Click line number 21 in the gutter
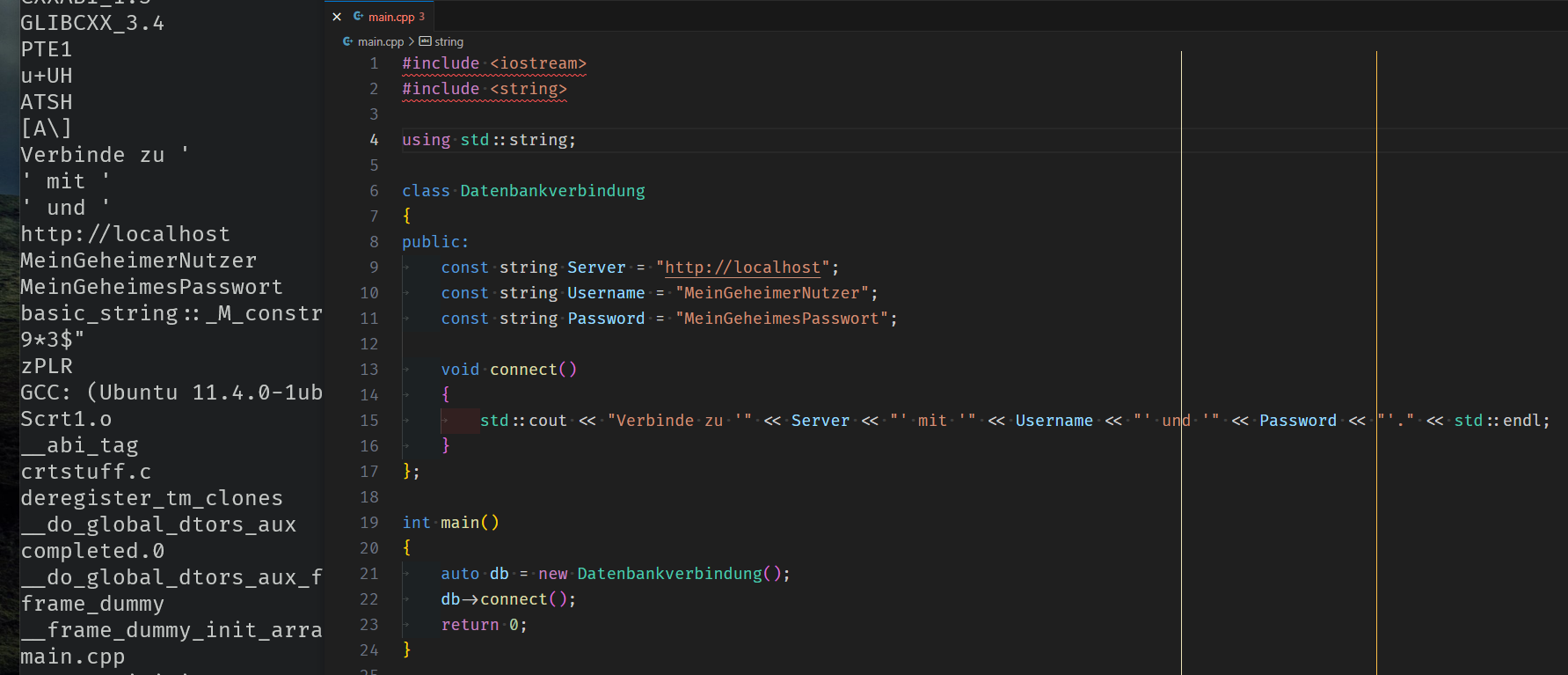The image size is (1568, 675). 369,574
